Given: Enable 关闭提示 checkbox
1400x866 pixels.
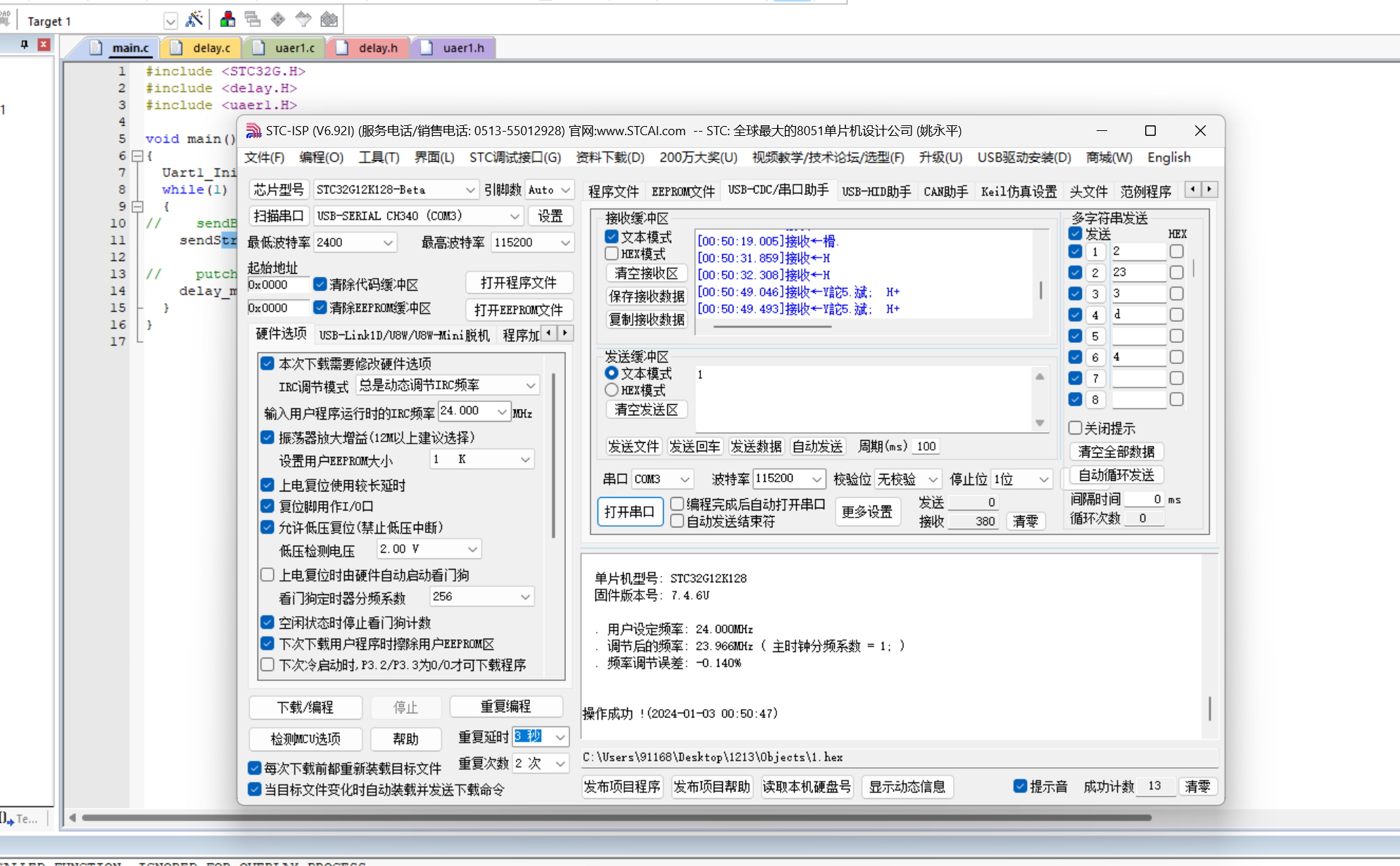Looking at the screenshot, I should click(1075, 428).
